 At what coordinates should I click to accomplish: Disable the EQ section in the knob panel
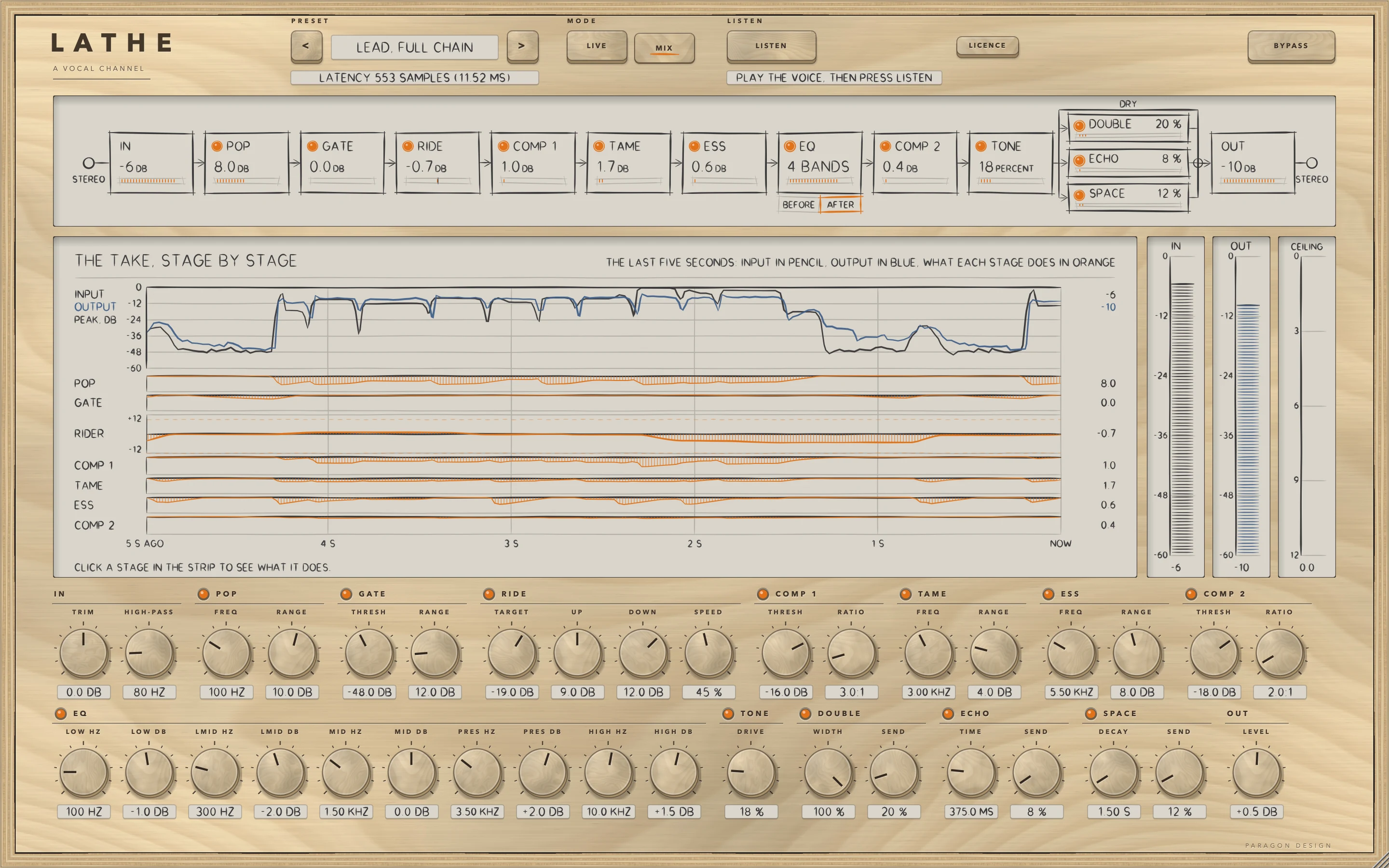point(61,714)
